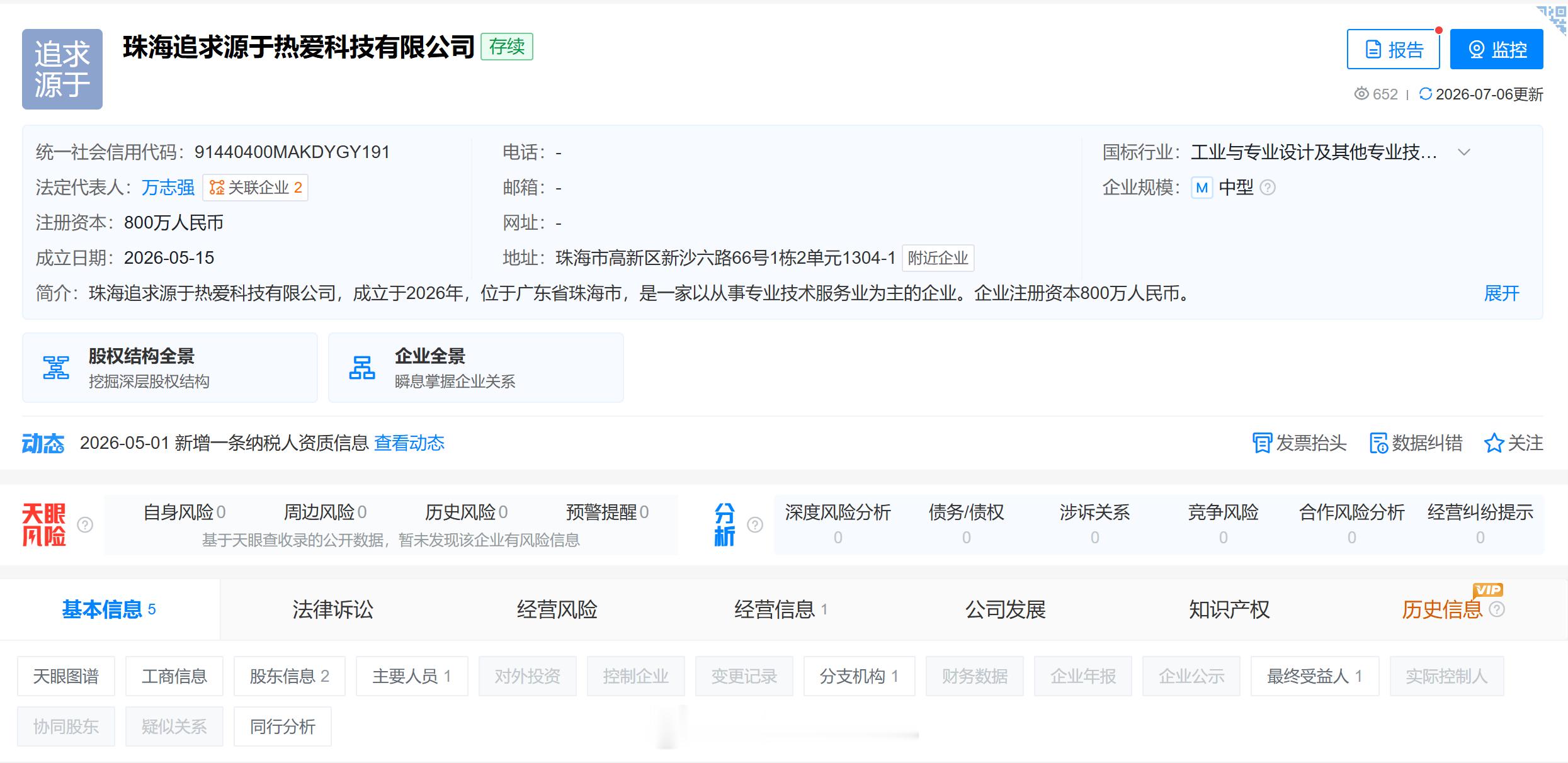Image resolution: width=1568 pixels, height=763 pixels.
Task: Select the 实际控制人 sub-item
Action: (x=1447, y=676)
